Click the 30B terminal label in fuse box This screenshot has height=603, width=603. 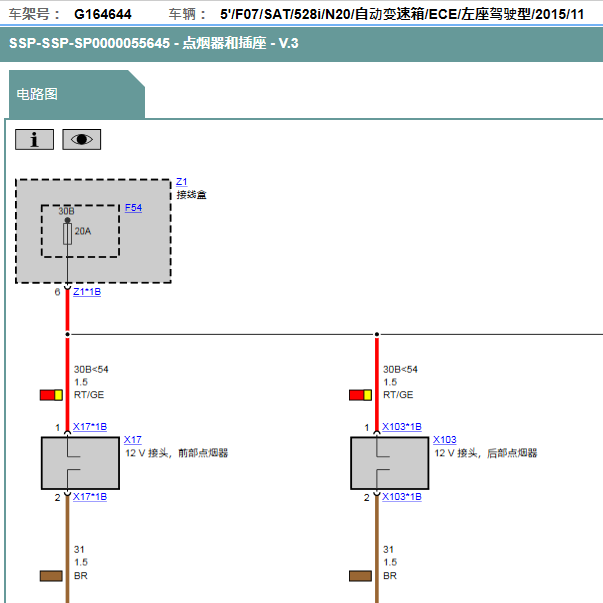[x=66, y=211]
